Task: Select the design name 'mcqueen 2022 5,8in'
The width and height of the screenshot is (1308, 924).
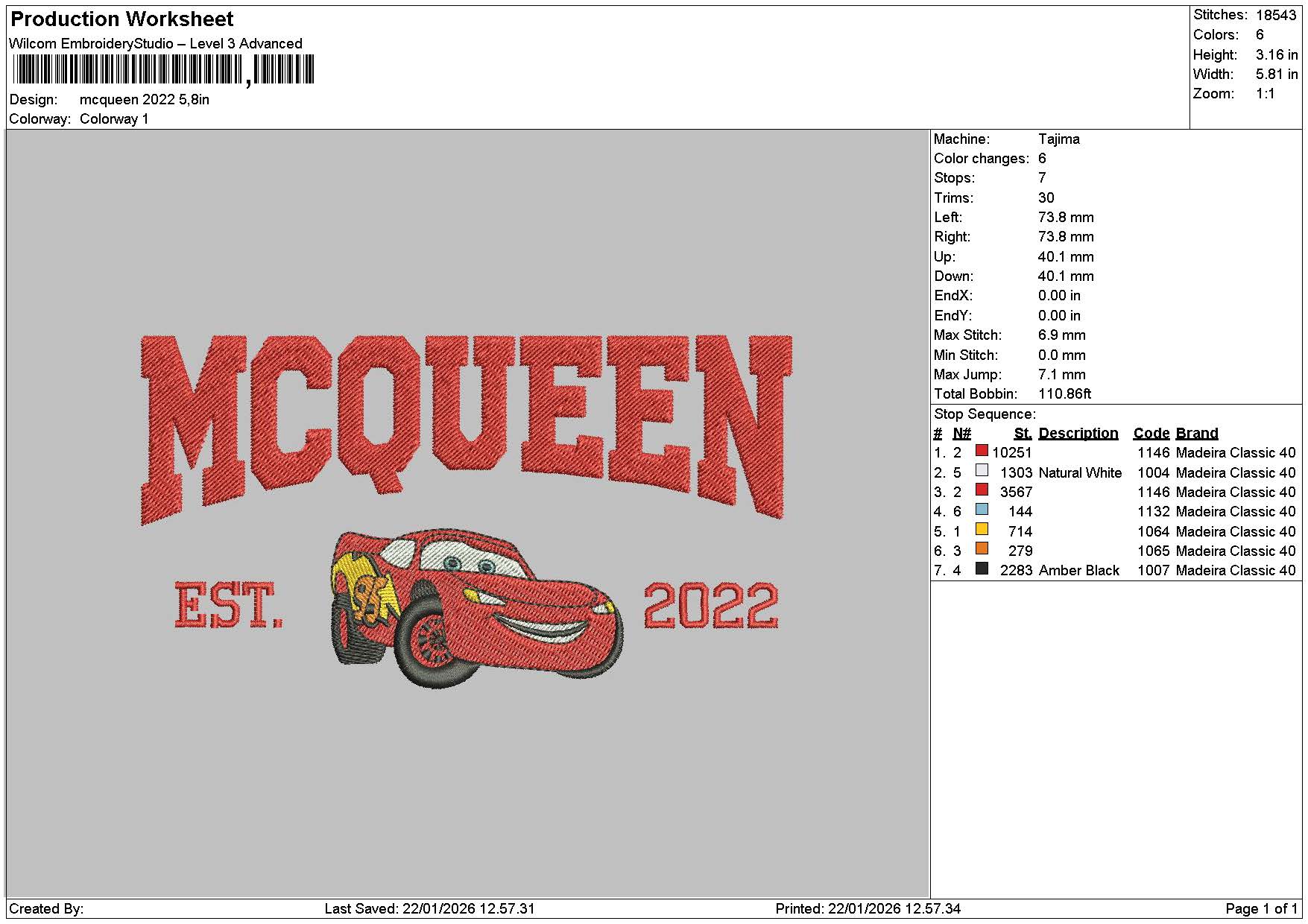Action: [145, 100]
